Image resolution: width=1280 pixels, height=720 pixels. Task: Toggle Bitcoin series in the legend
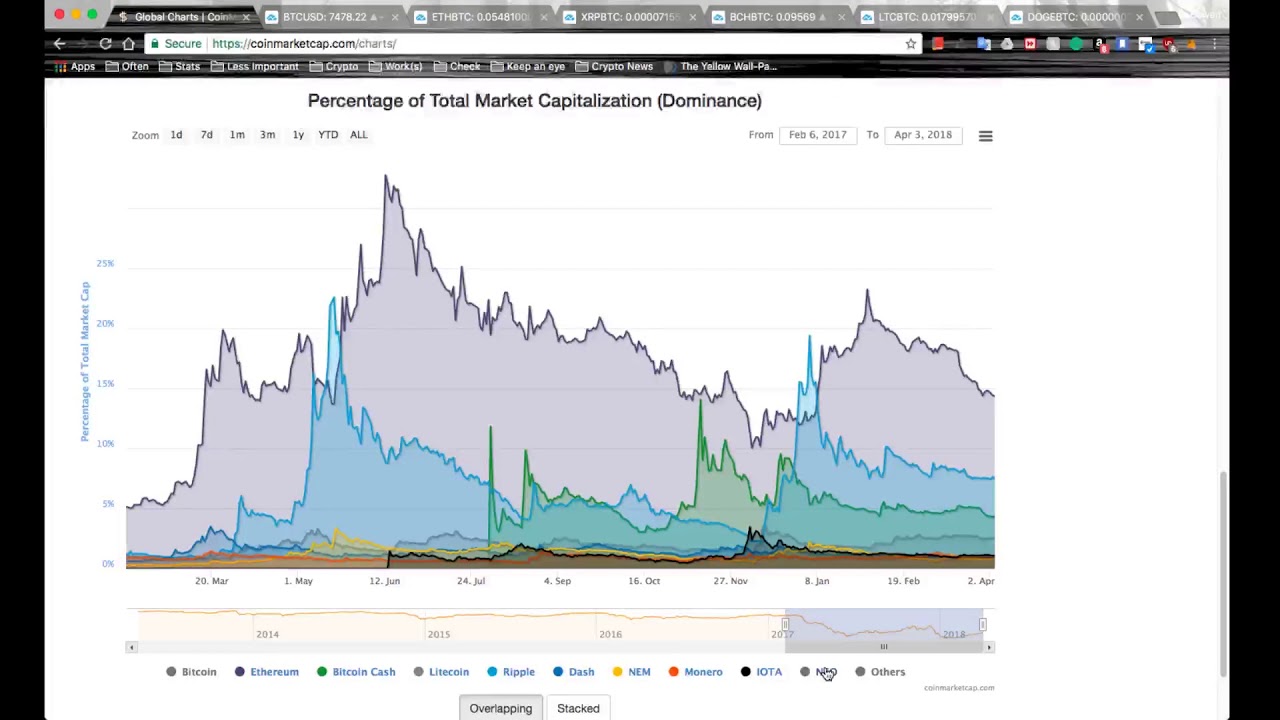point(191,672)
